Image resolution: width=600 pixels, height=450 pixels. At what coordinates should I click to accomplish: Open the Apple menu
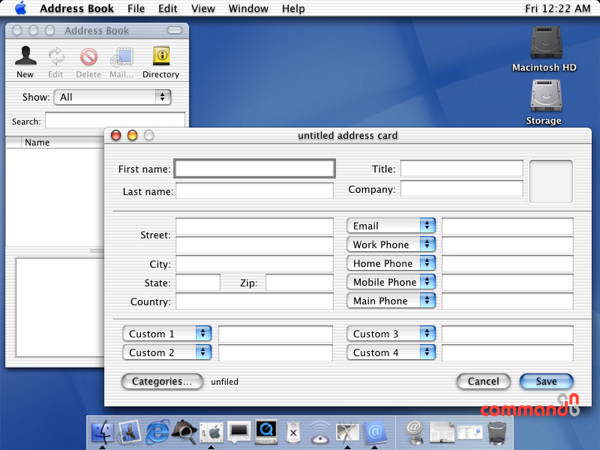coord(20,8)
